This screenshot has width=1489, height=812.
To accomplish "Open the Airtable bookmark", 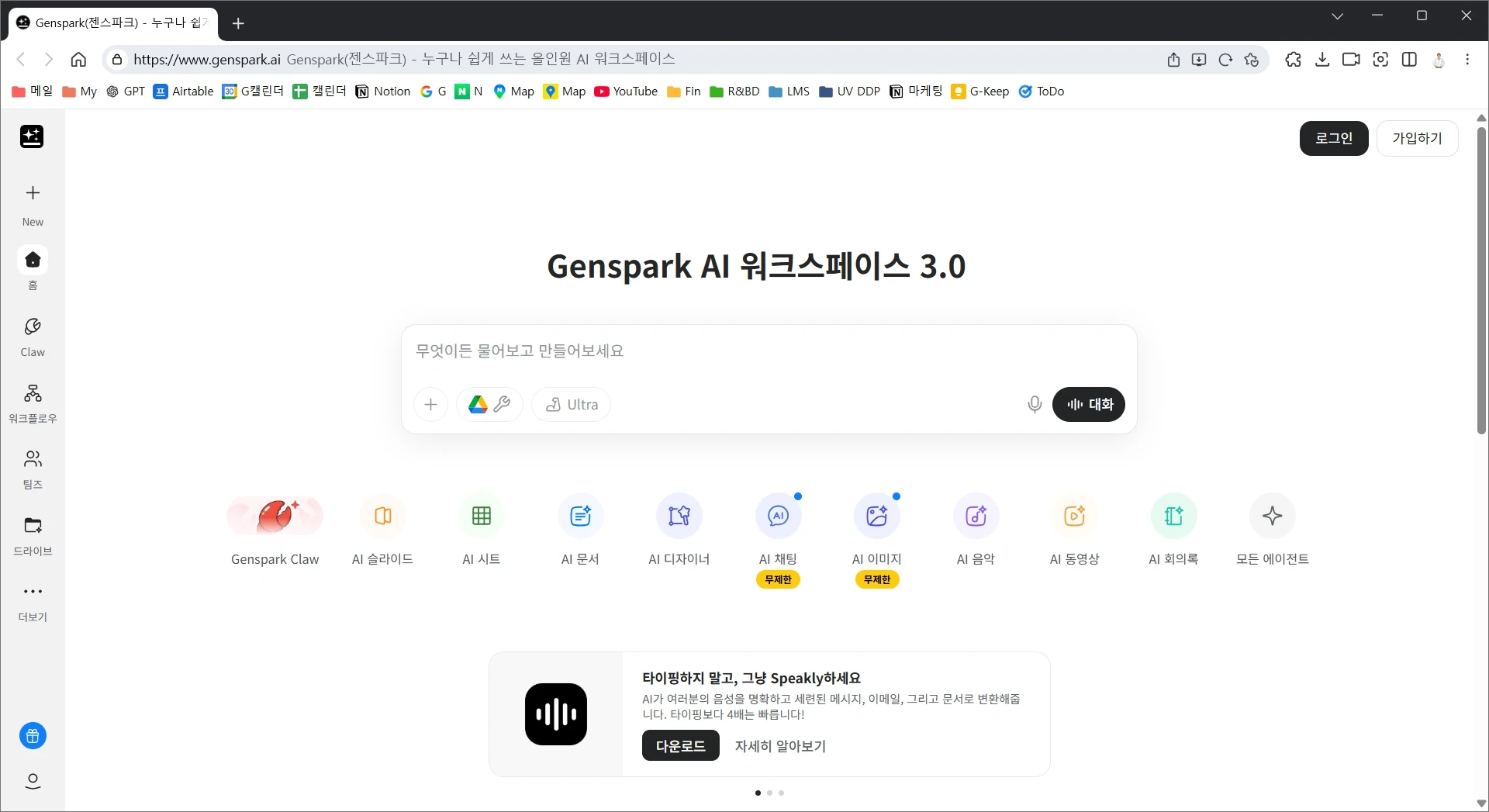I will coord(183,92).
